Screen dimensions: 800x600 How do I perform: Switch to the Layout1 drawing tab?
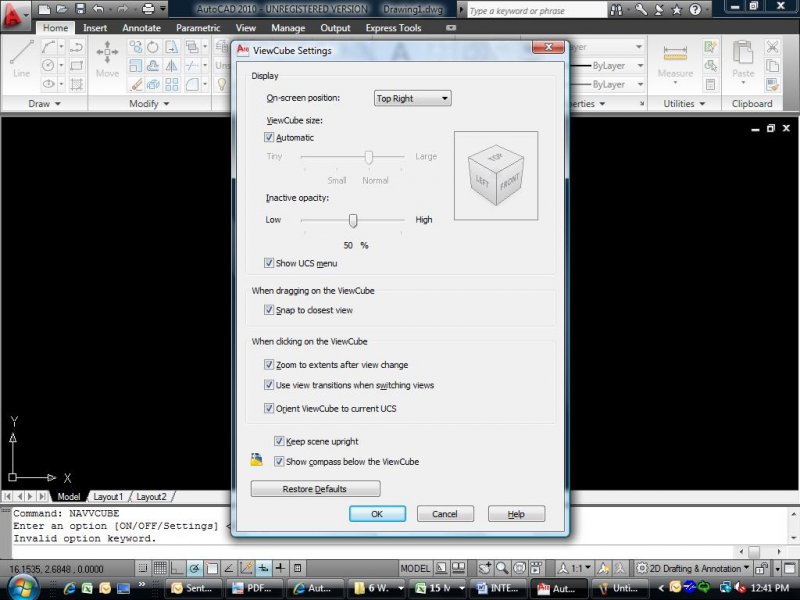coord(108,496)
